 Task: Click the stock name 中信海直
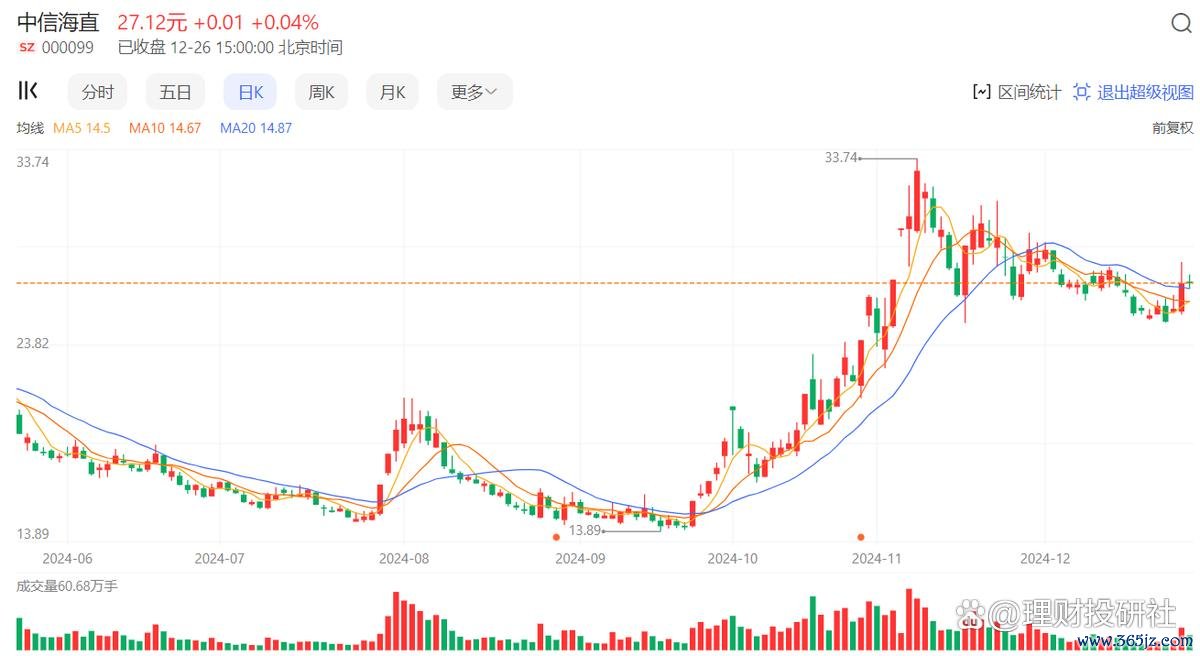pyautogui.click(x=59, y=22)
